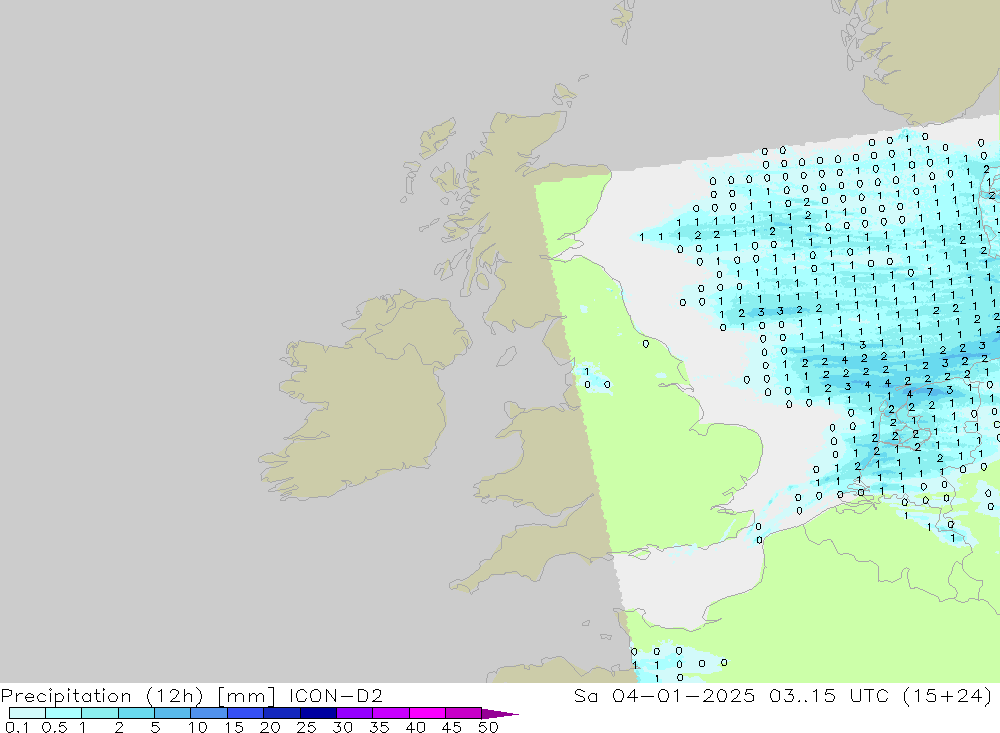The height and width of the screenshot is (733, 1000).
Task: Click the over-50 mm arrow tip of legend
Action: 500,714
